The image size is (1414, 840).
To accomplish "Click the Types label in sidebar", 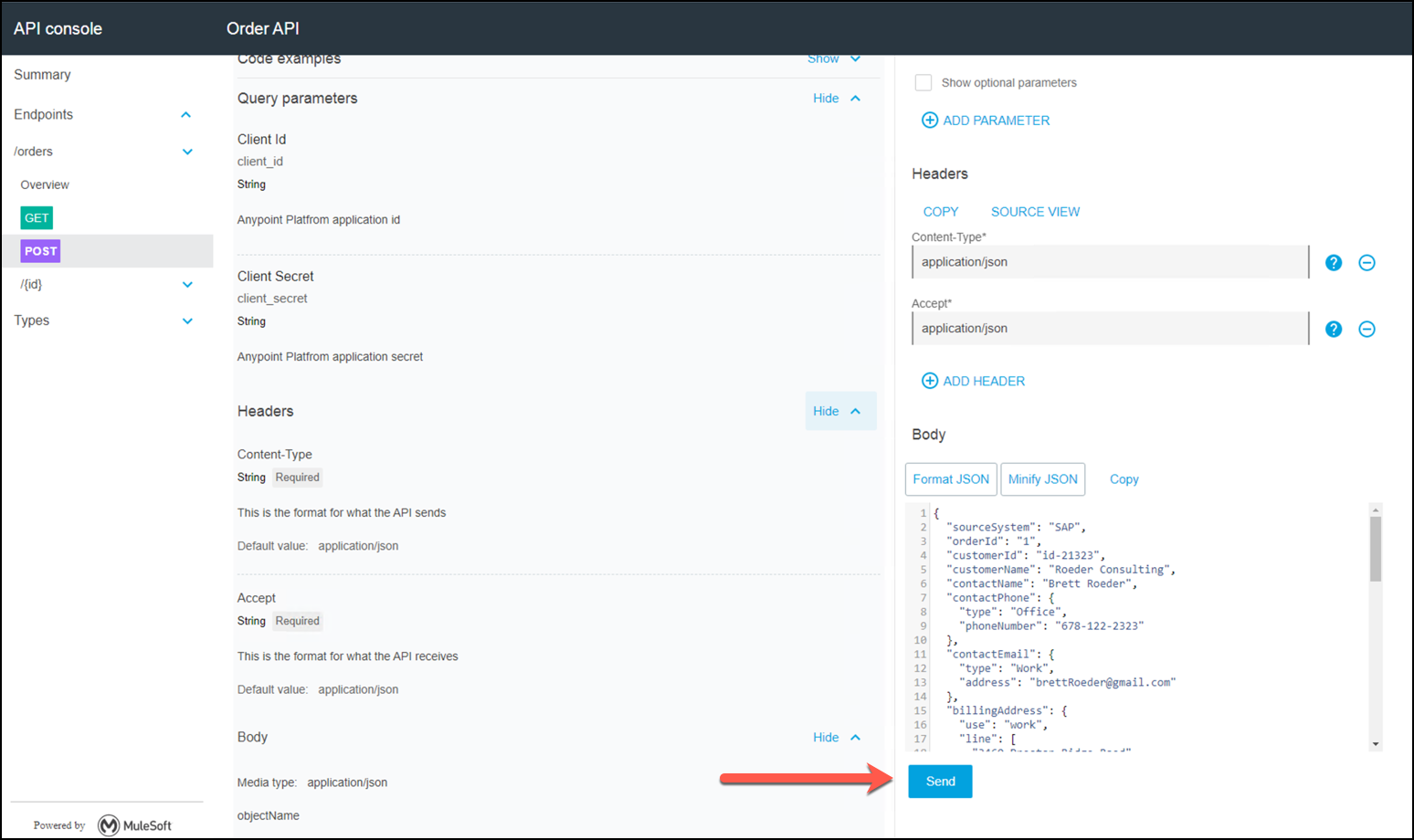I will (x=31, y=320).
